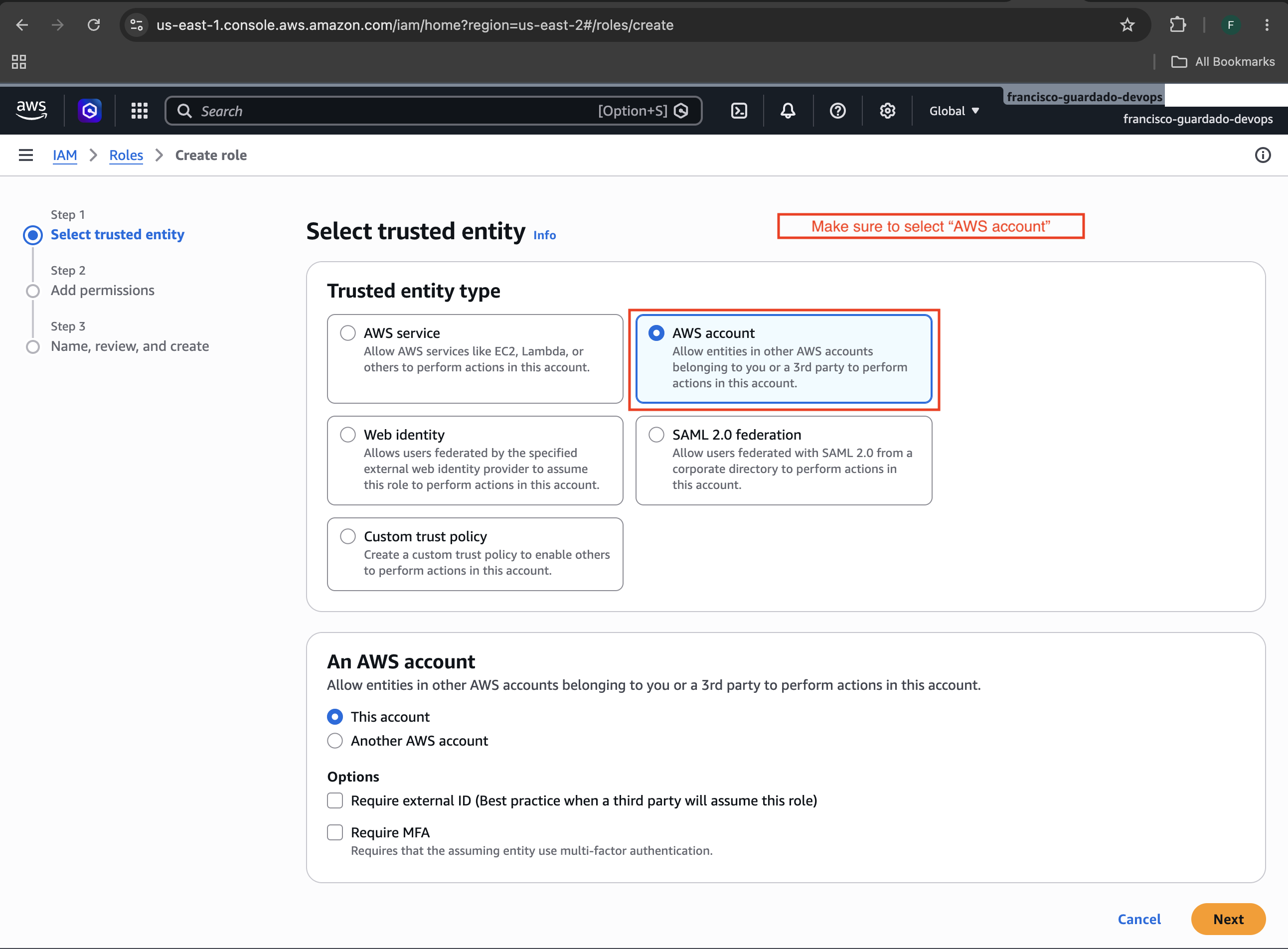
Task: Go back with the browser back arrow
Action: tap(22, 25)
